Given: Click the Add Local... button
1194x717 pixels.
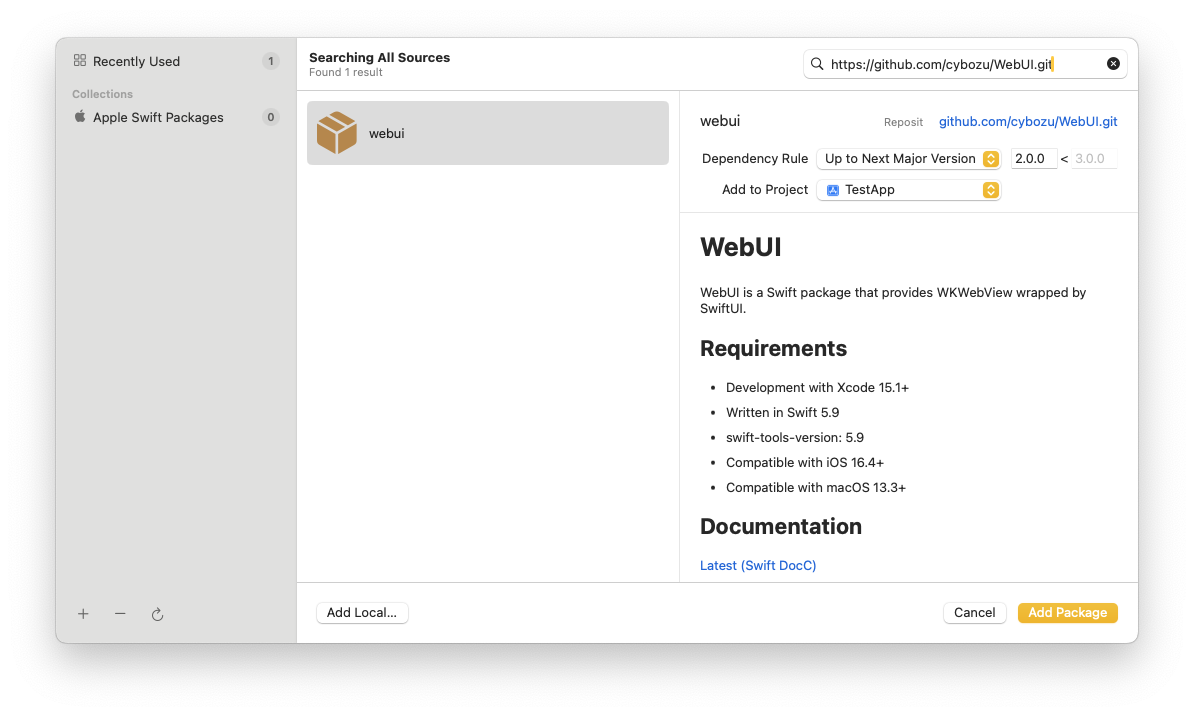Looking at the screenshot, I should [x=362, y=613].
